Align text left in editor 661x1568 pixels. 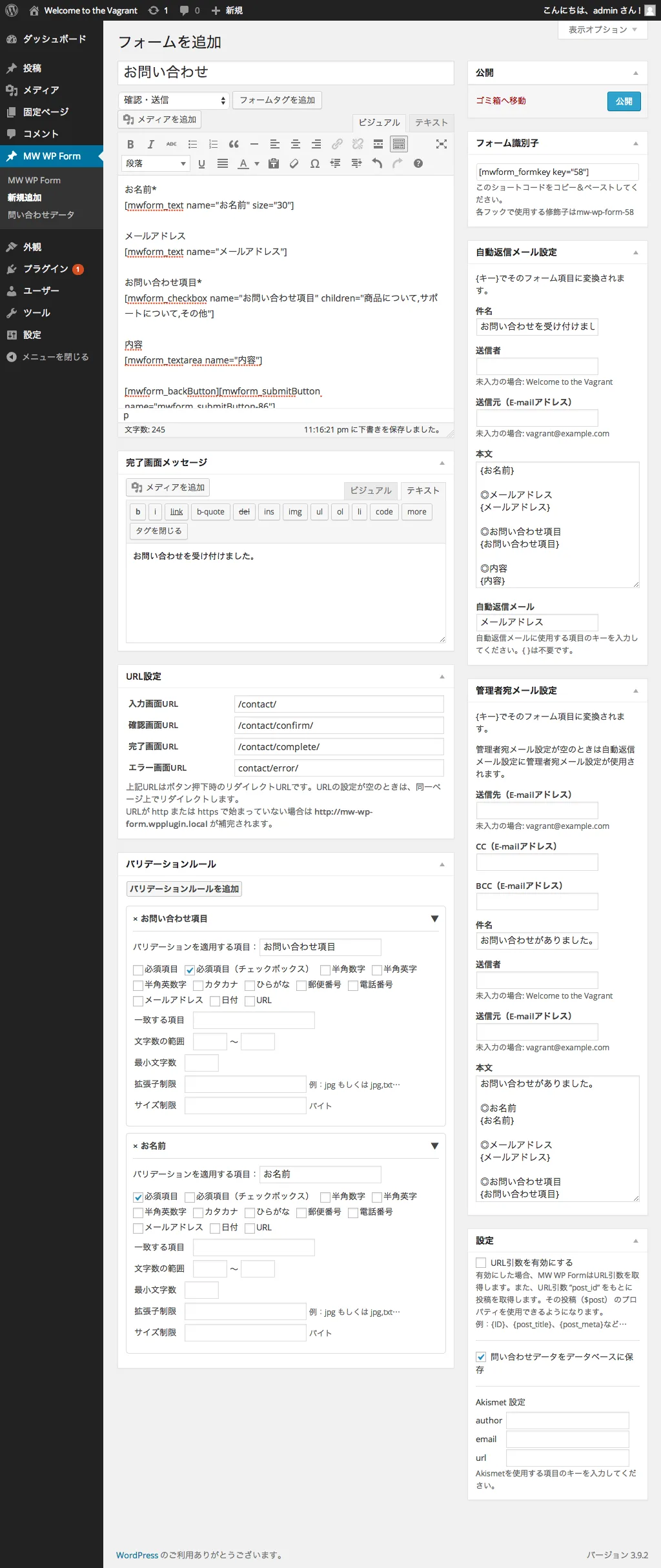pos(275,144)
